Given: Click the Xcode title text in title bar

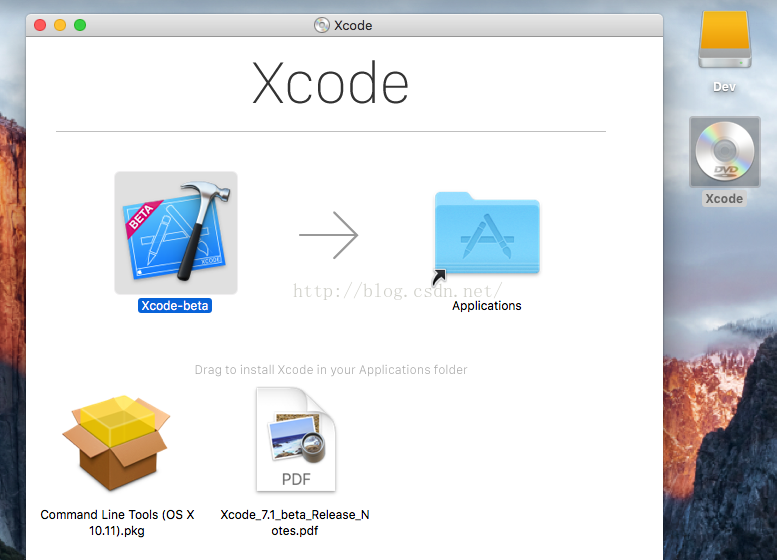Looking at the screenshot, I should pos(353,25).
